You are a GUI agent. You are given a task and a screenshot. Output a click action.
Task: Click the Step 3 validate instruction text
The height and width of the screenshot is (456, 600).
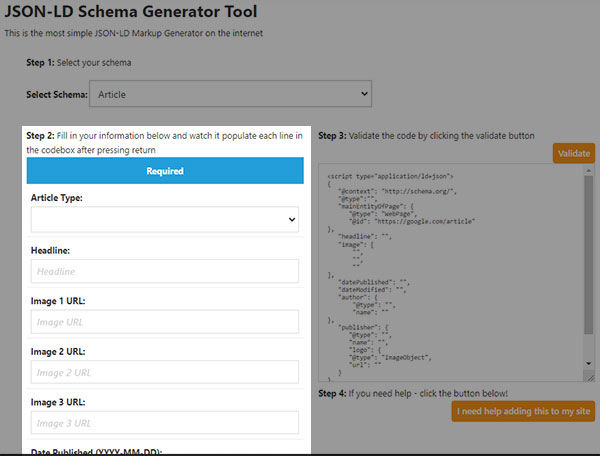(426, 135)
